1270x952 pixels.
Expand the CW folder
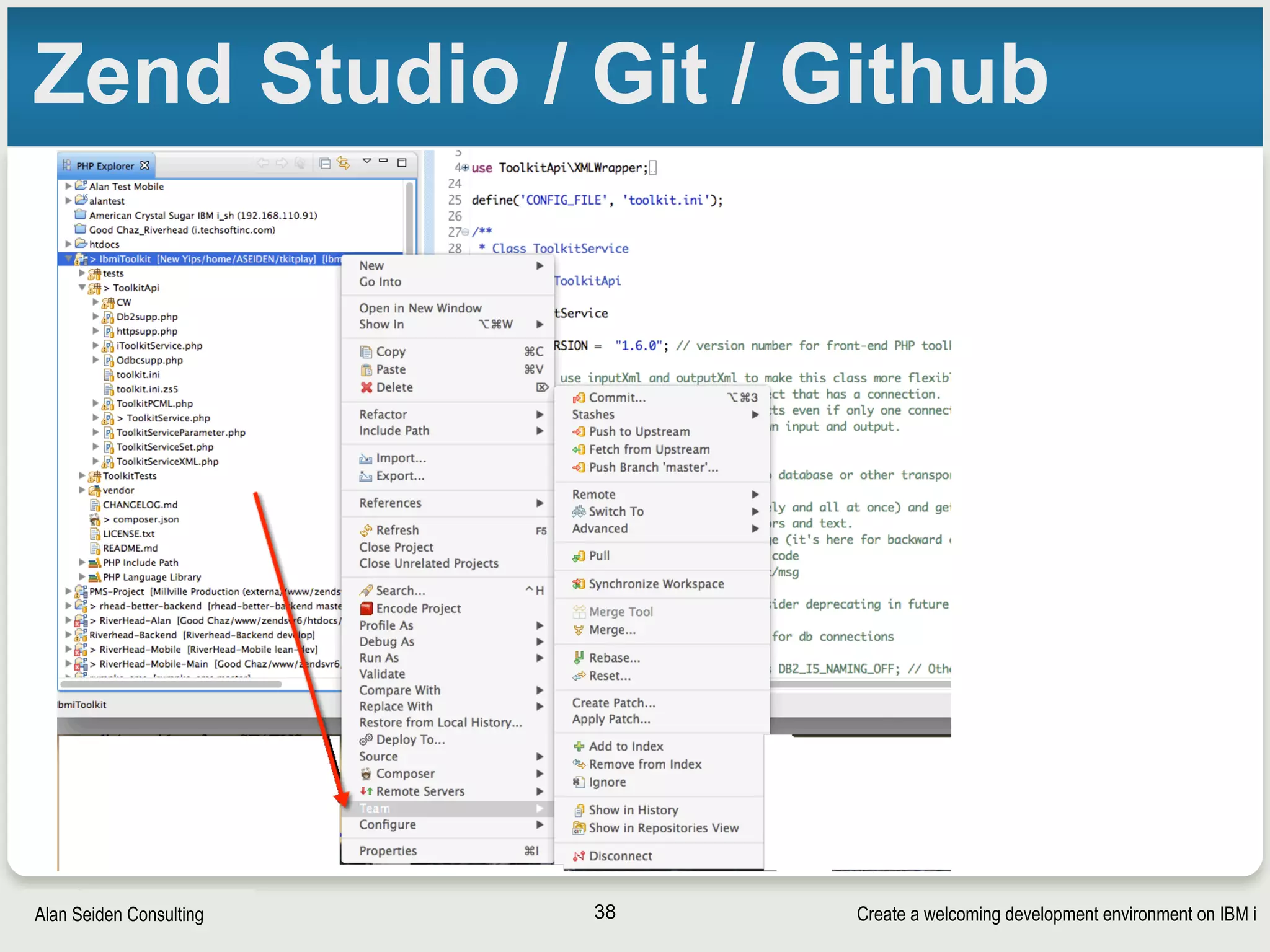95,302
